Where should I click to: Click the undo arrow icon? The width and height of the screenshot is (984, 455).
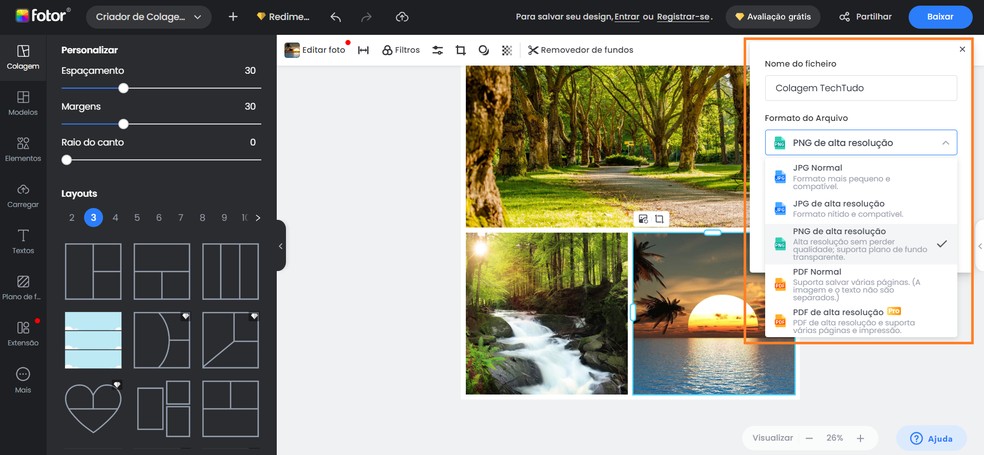pyautogui.click(x=336, y=17)
